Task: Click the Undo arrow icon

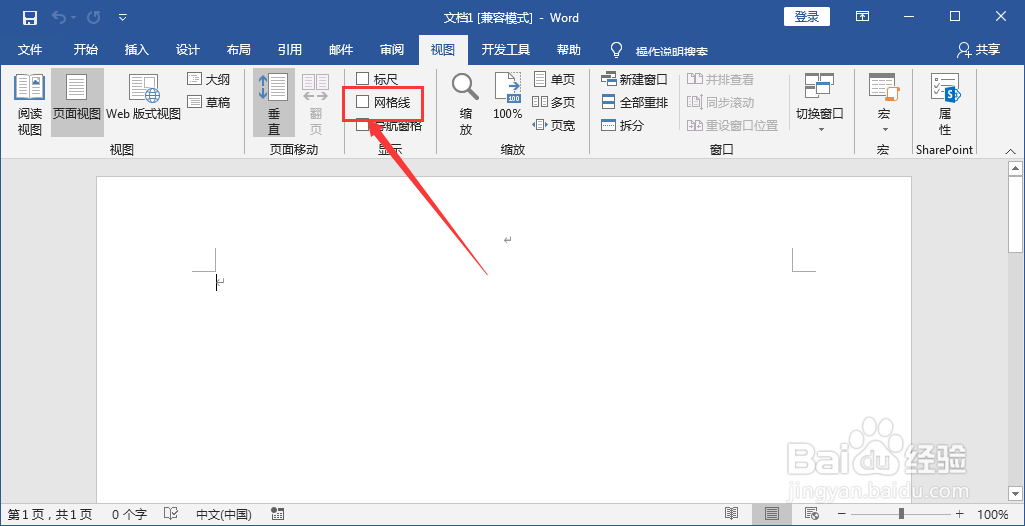Action: click(x=59, y=18)
